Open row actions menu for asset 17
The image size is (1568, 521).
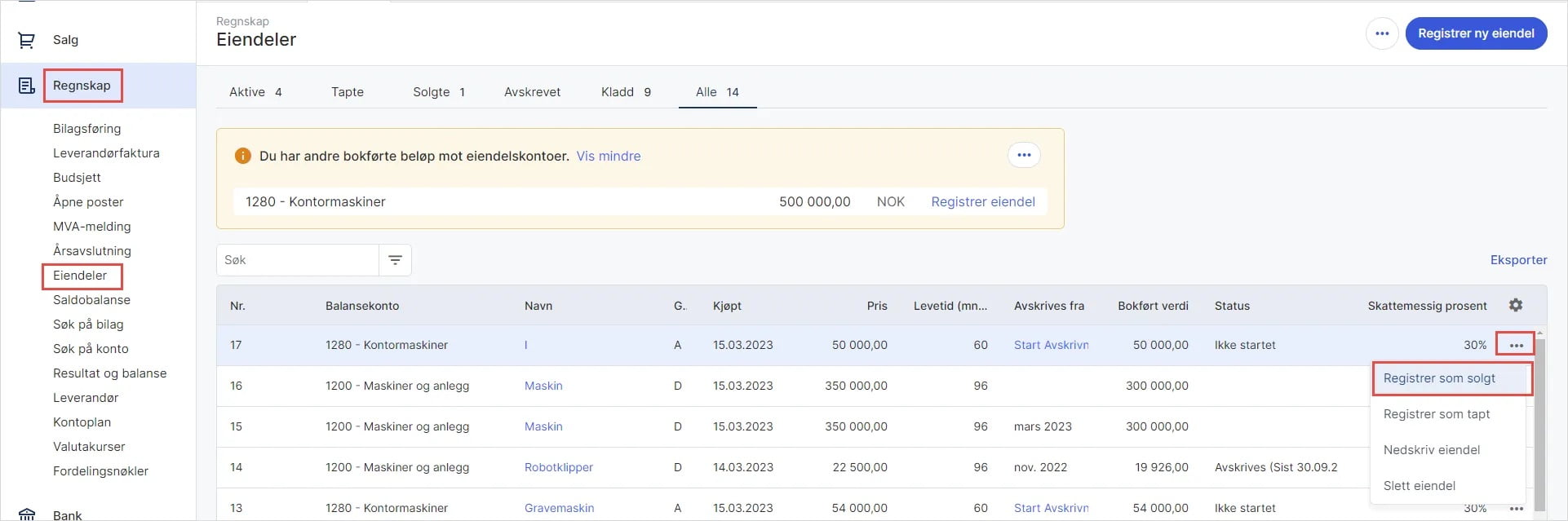(1515, 345)
